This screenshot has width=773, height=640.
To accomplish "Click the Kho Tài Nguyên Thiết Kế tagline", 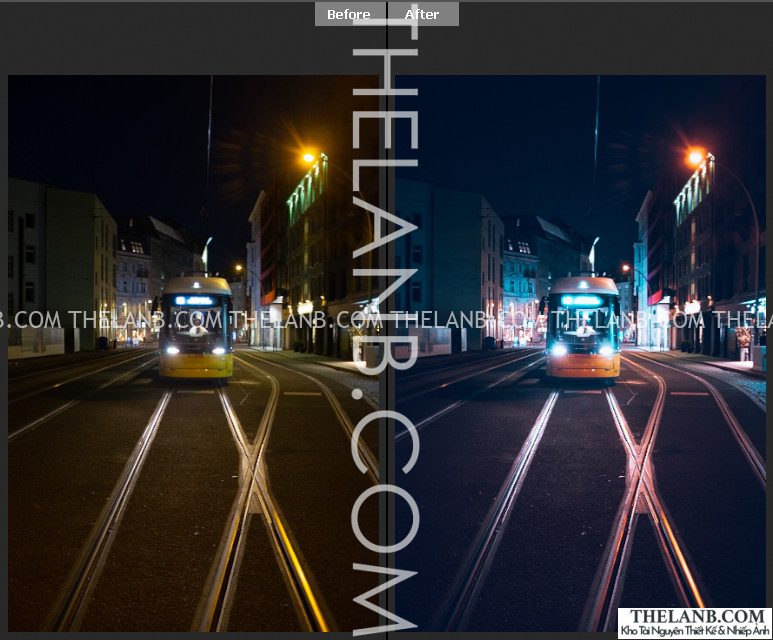I will pyautogui.click(x=694, y=631).
